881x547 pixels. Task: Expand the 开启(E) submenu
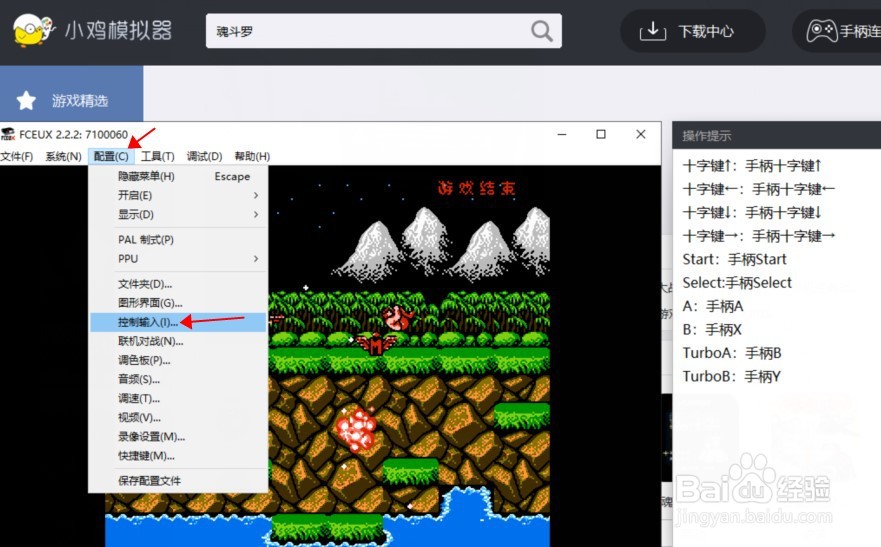(178, 195)
